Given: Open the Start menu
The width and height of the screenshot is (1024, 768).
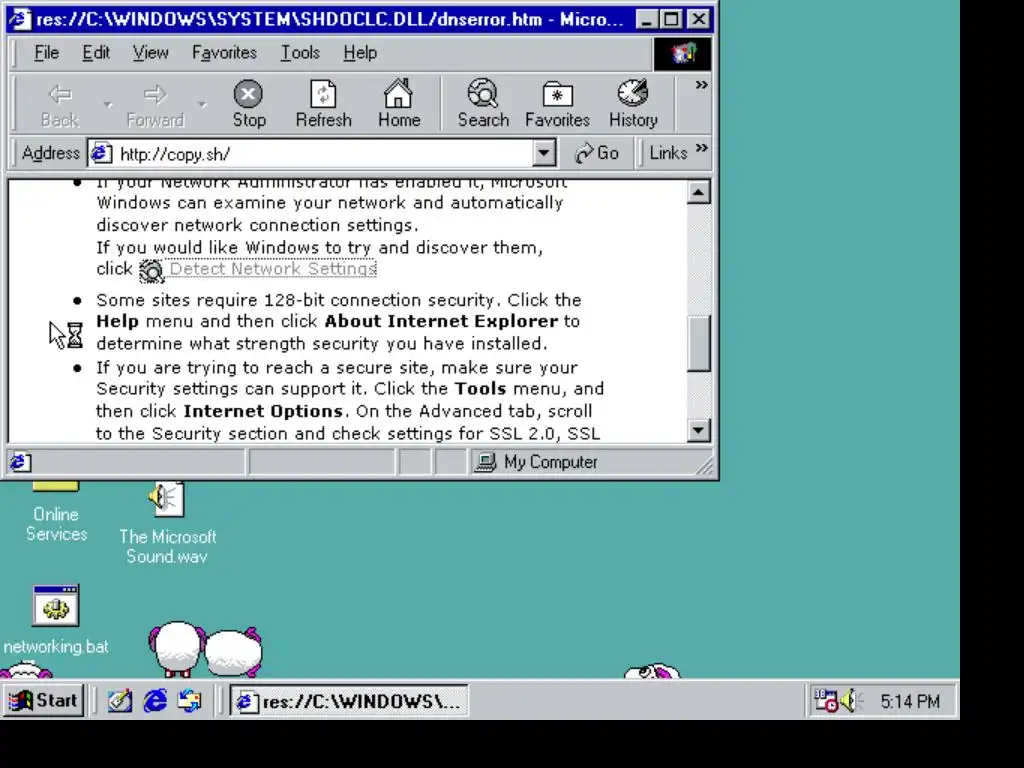Looking at the screenshot, I should (43, 701).
